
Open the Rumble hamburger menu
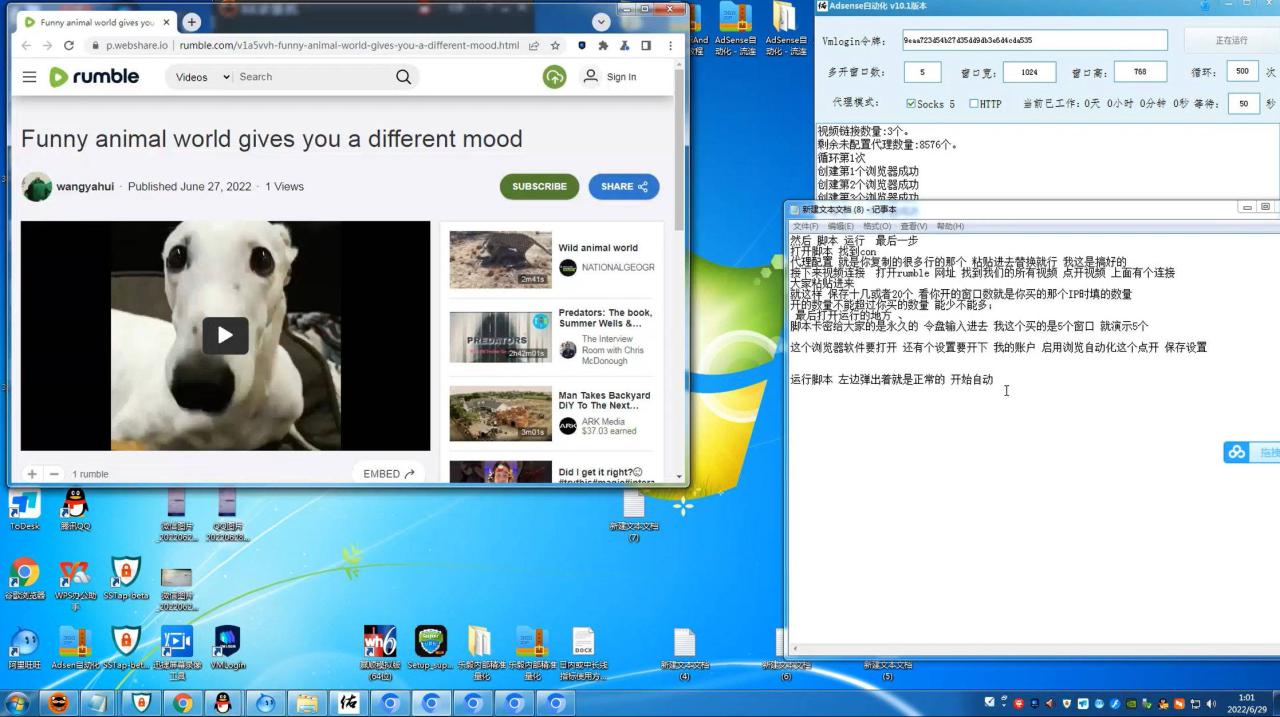point(29,77)
